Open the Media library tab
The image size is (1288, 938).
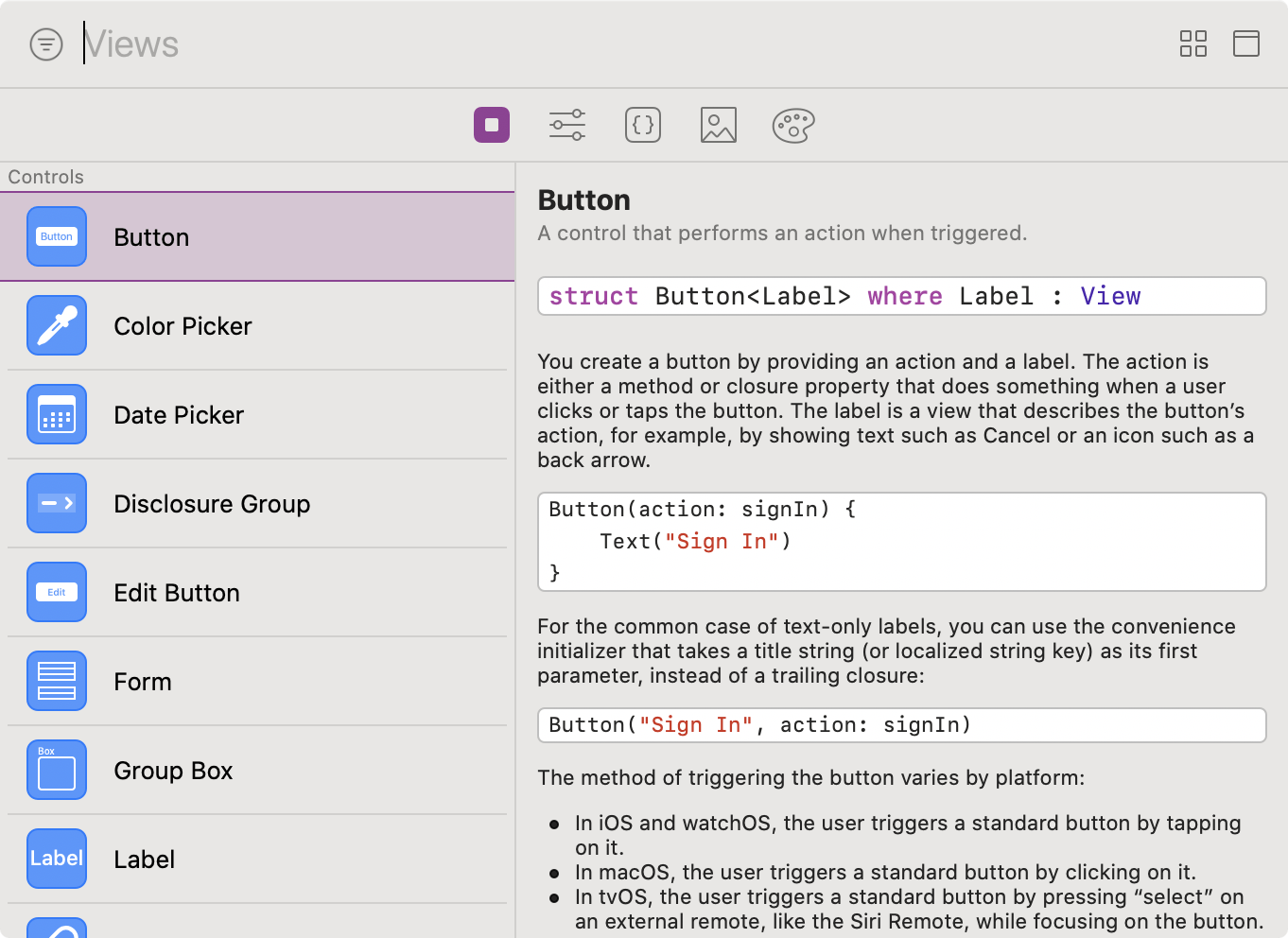click(719, 125)
